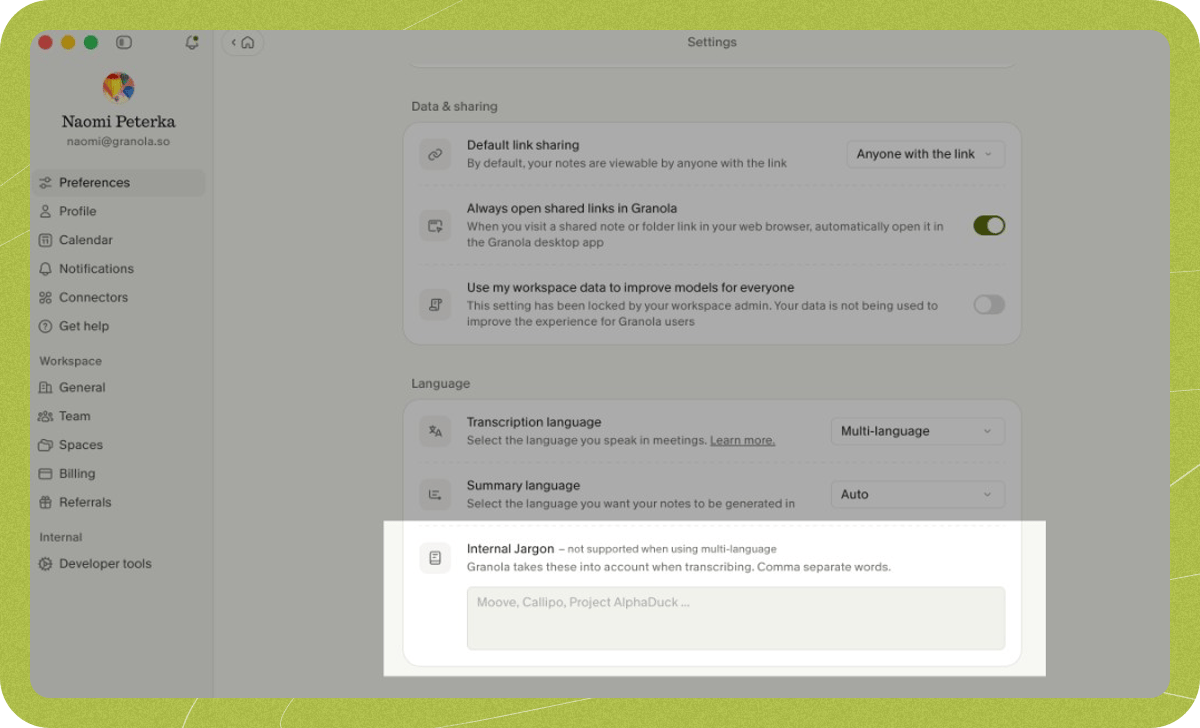Open the Auto summary language dropdown
This screenshot has width=1200, height=728.
point(917,494)
